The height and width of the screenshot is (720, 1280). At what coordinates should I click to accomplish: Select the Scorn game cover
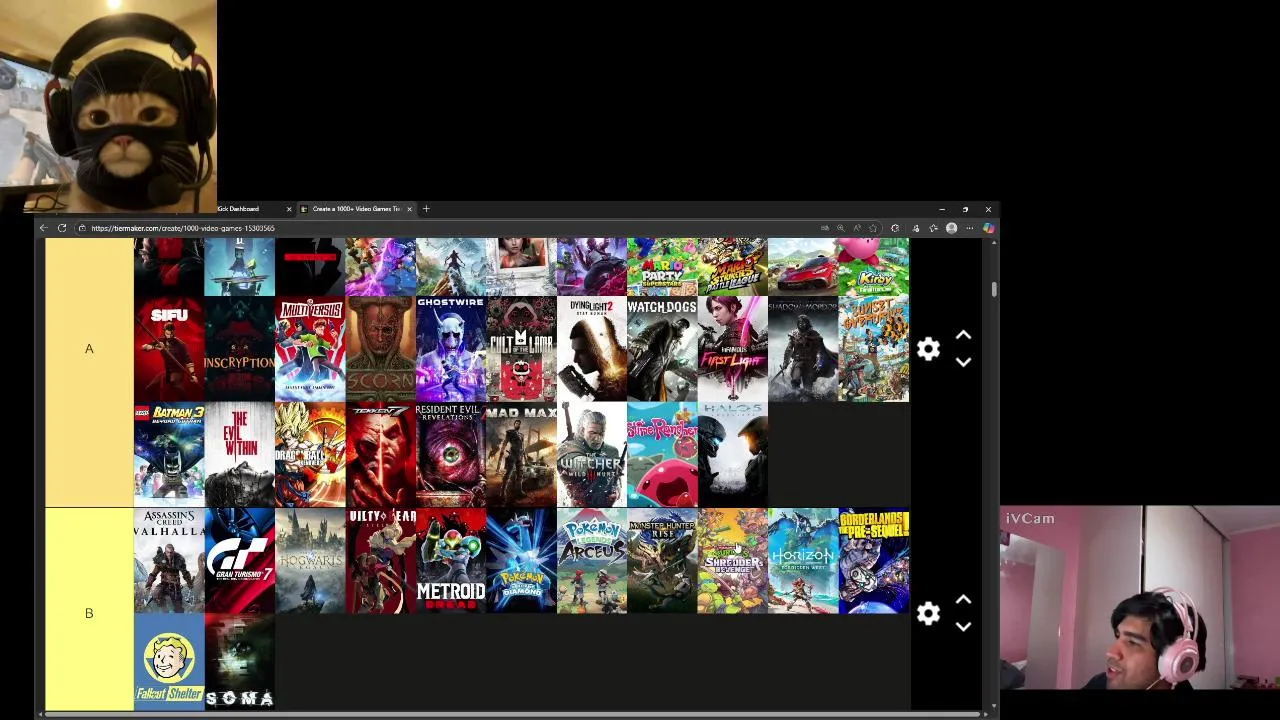380,349
